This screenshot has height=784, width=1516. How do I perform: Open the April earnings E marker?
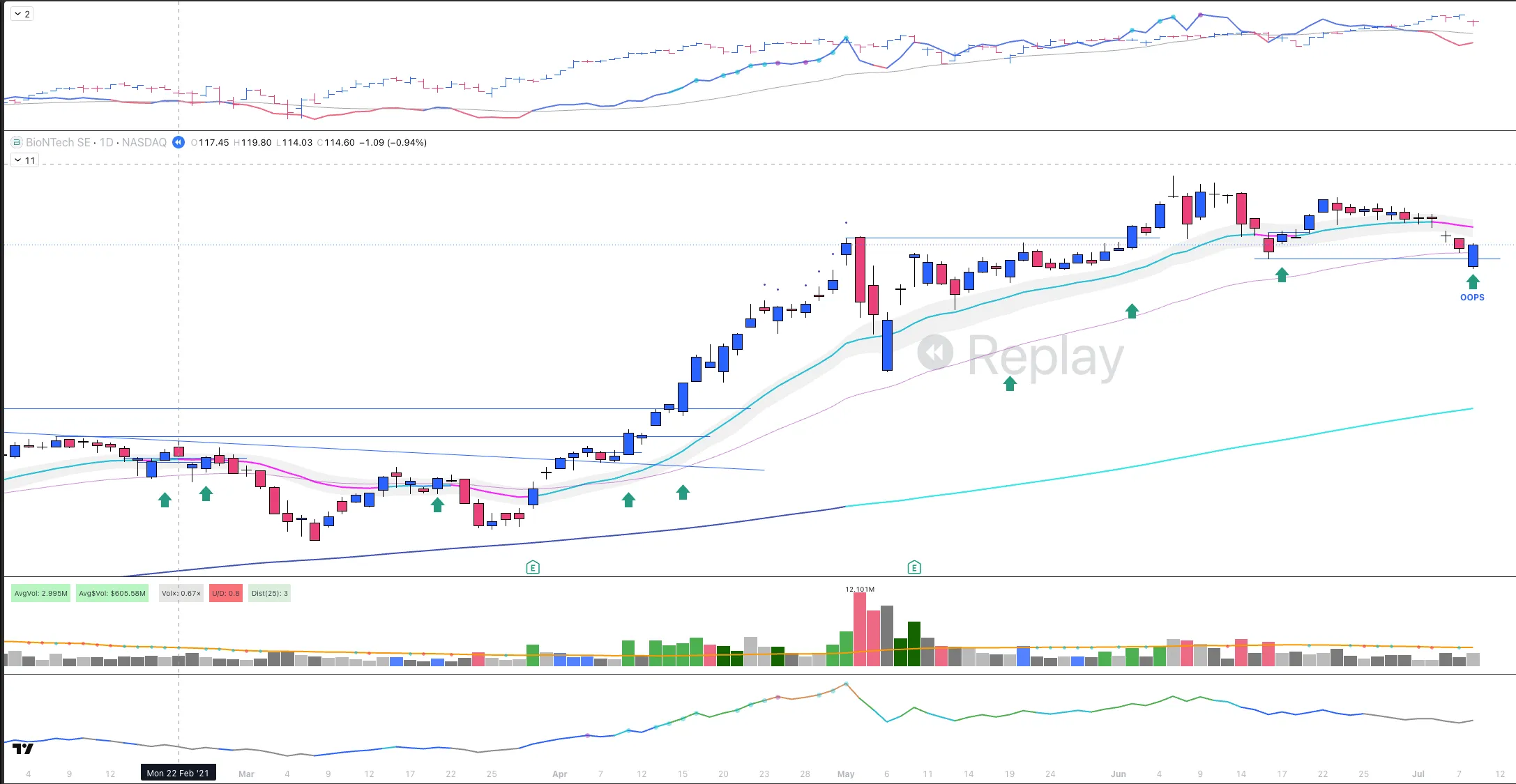pyautogui.click(x=533, y=567)
